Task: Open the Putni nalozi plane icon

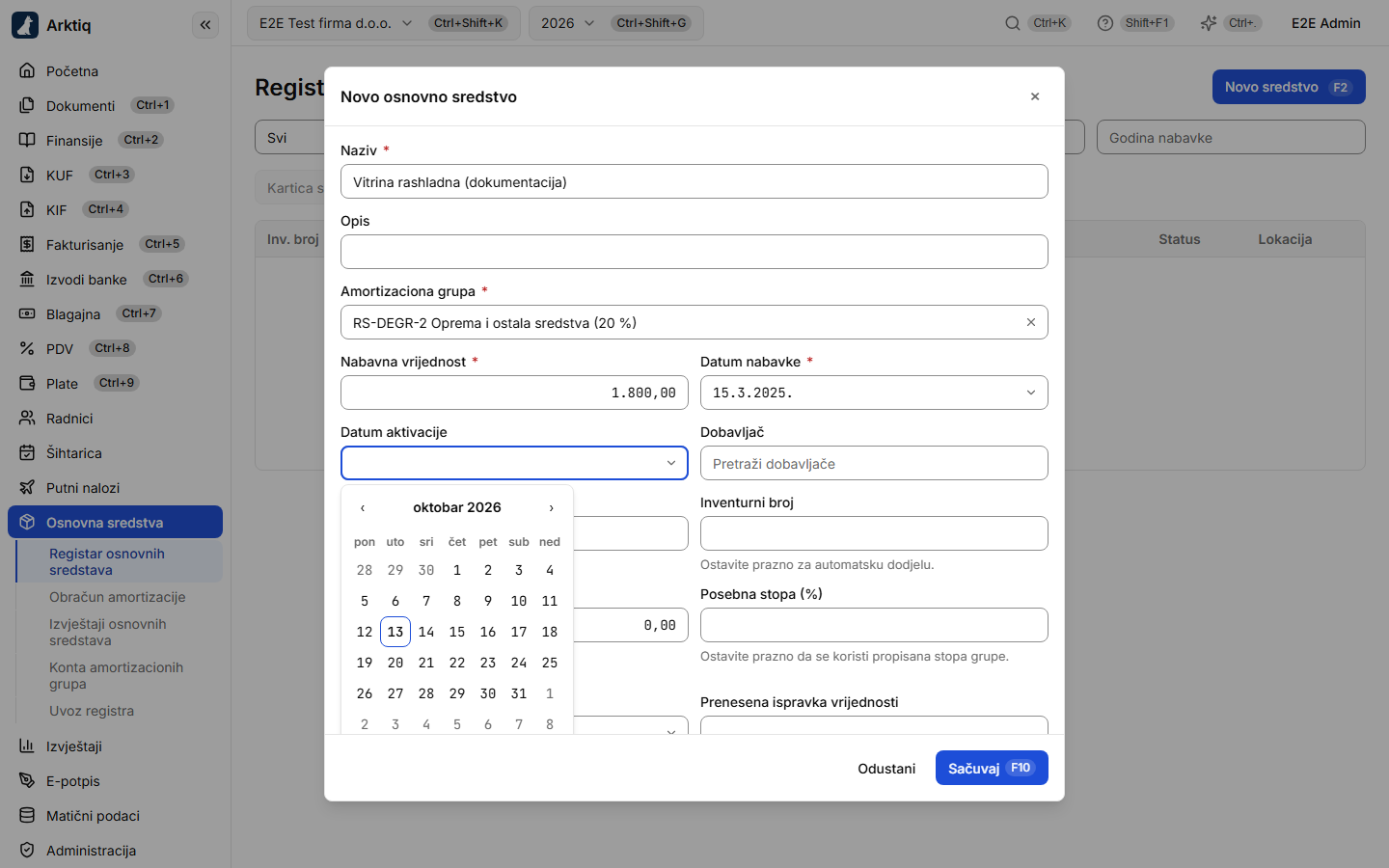Action: pos(27,487)
